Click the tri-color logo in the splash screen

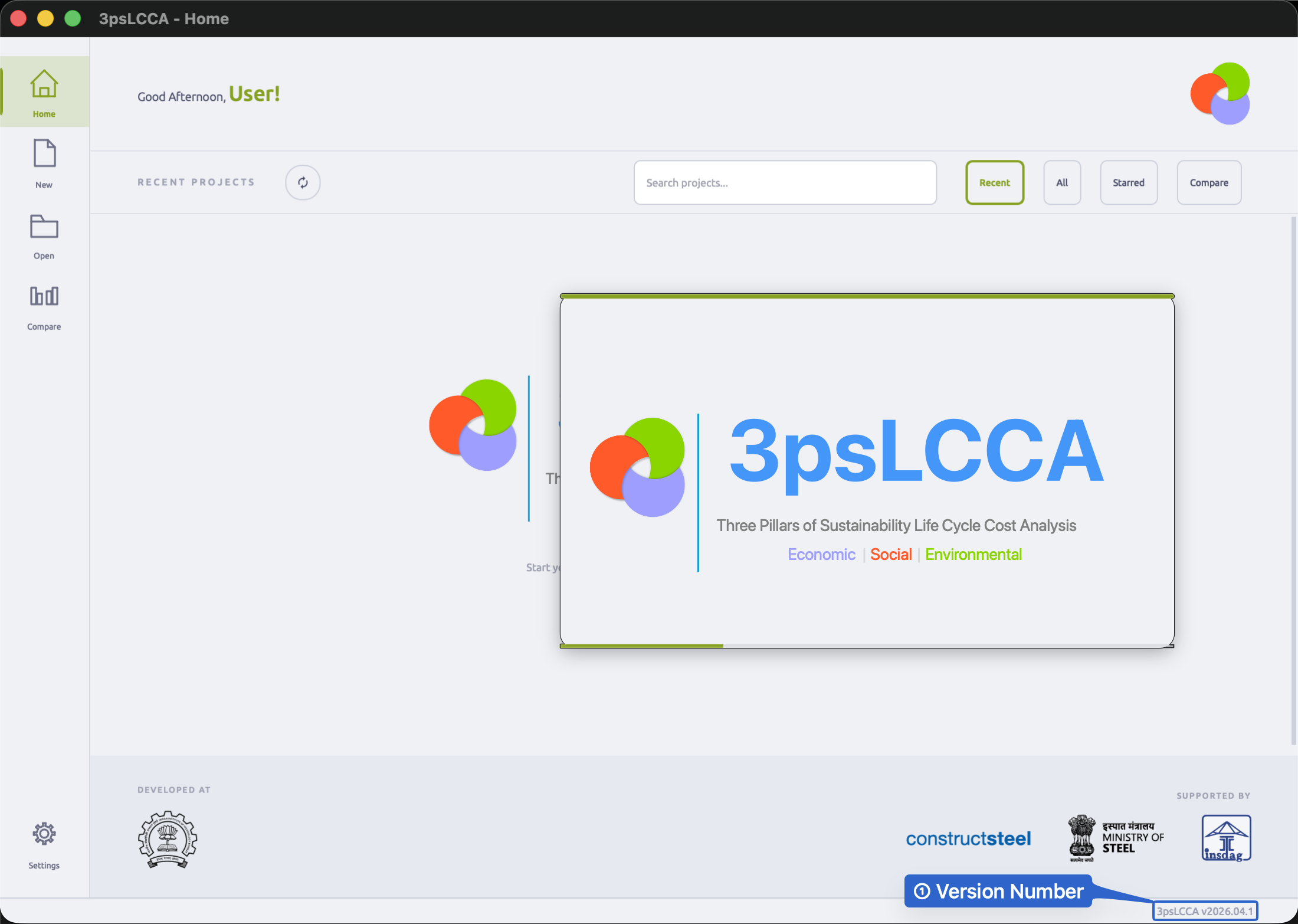(x=637, y=467)
